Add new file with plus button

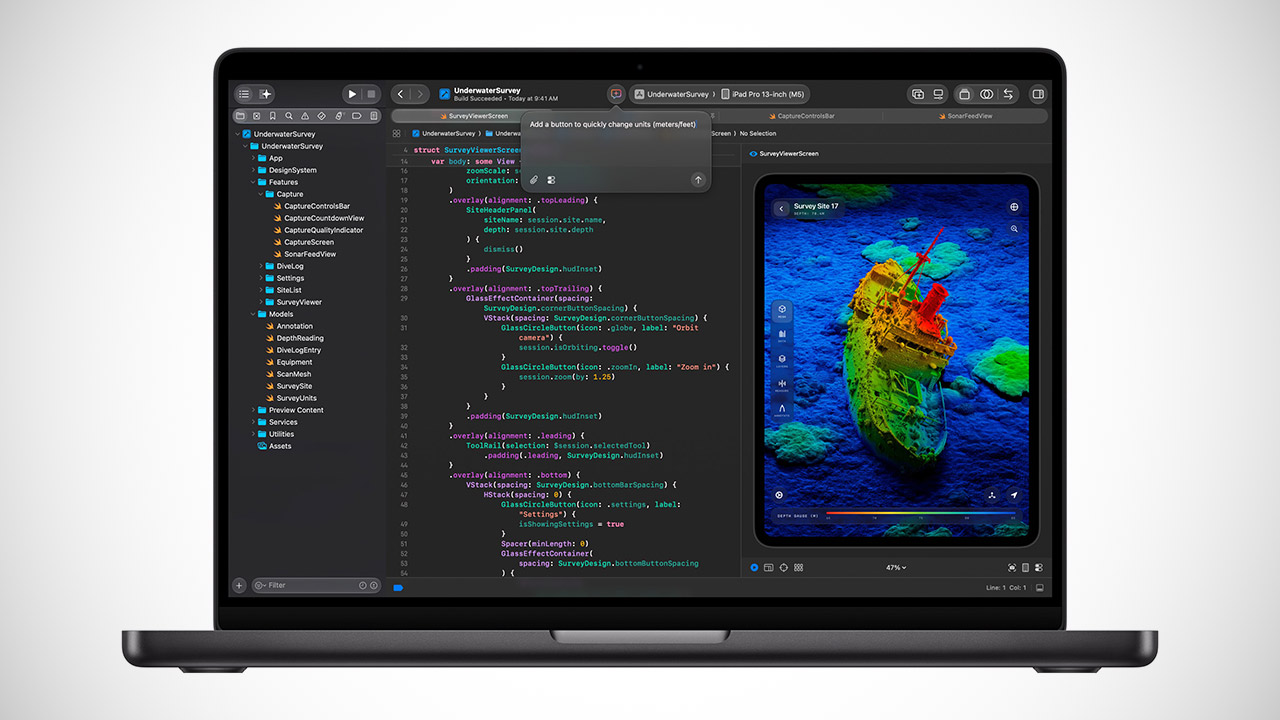tap(239, 585)
